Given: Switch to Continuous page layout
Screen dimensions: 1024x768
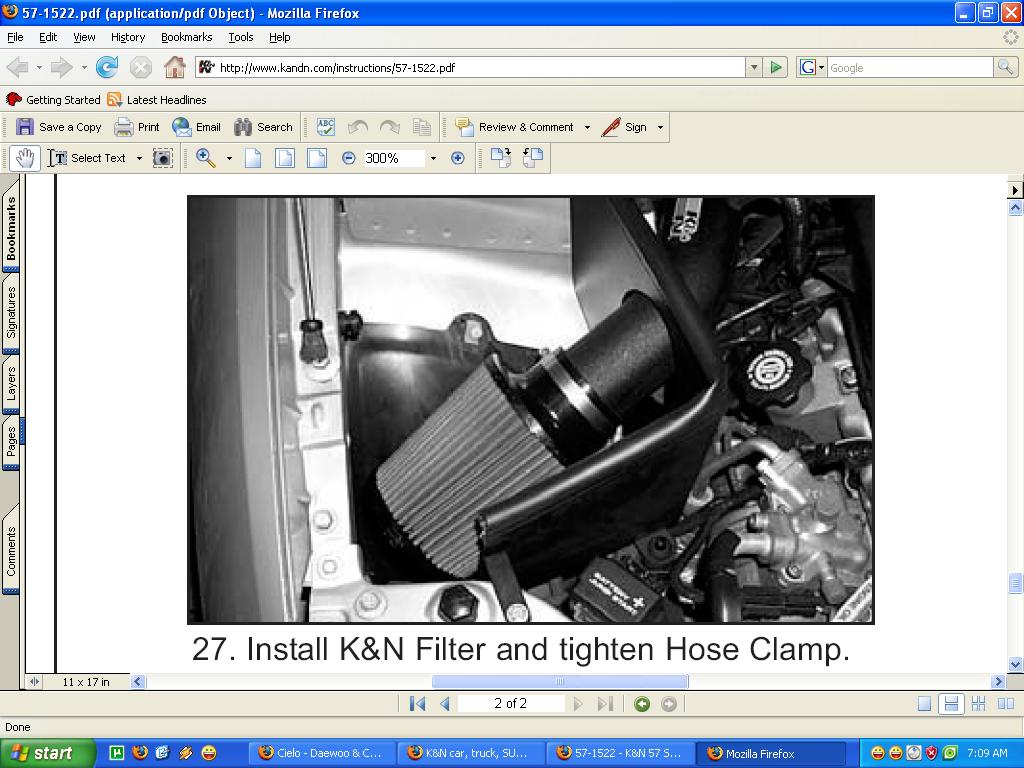Looking at the screenshot, I should (x=951, y=704).
